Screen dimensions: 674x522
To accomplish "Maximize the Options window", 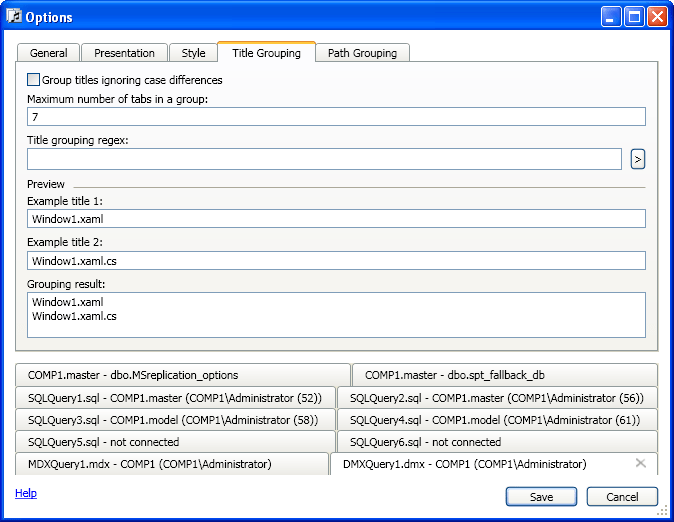I will click(634, 17).
